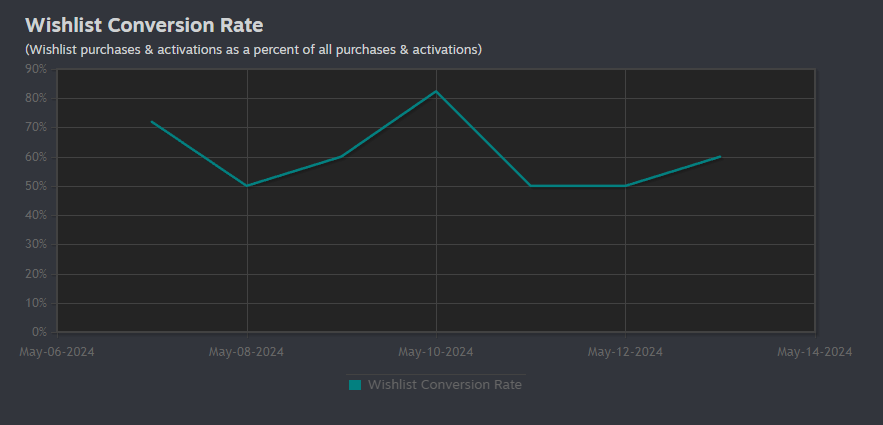Click the May-14-2024 x-axis label
The image size is (883, 425).
815,352
